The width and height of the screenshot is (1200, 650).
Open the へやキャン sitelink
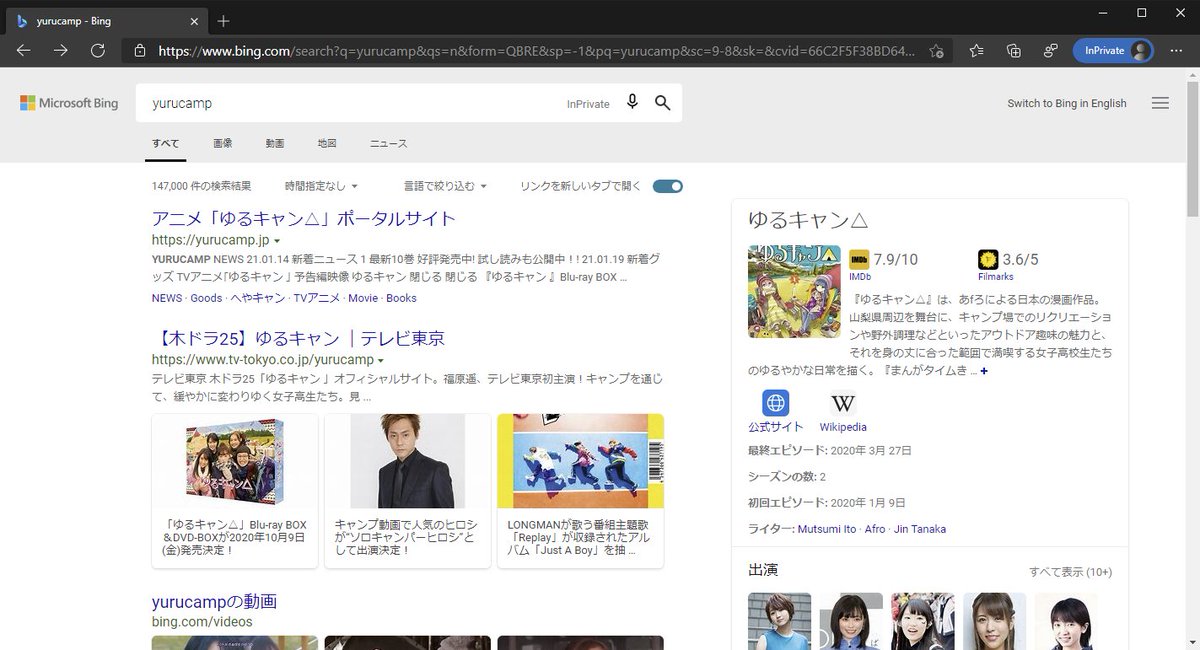pos(258,298)
